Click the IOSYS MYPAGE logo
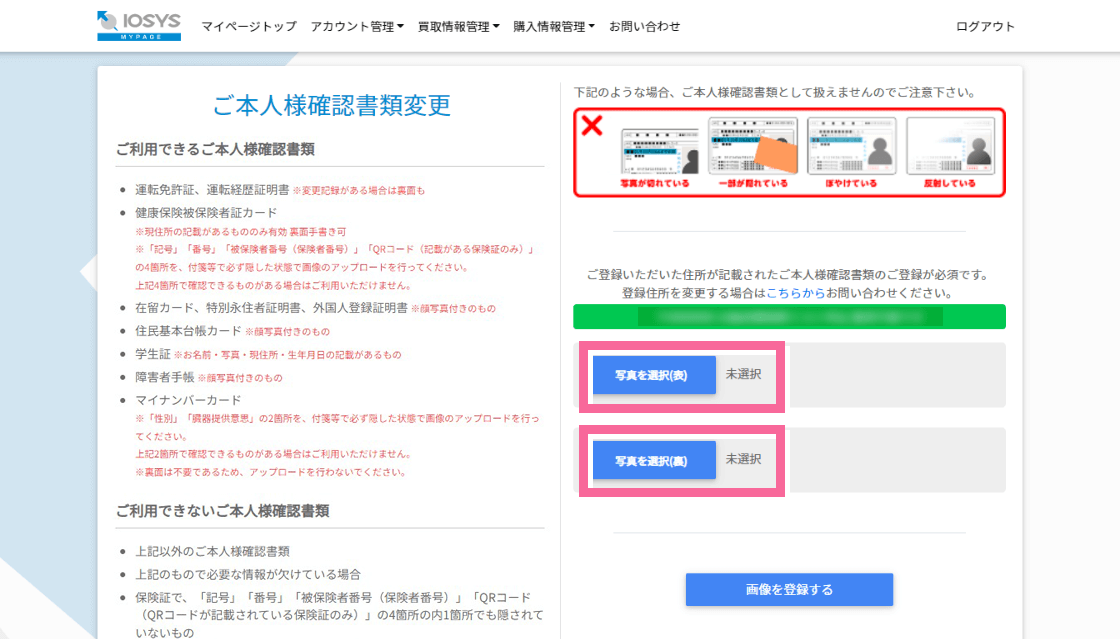This screenshot has width=1120, height=639. [x=139, y=26]
